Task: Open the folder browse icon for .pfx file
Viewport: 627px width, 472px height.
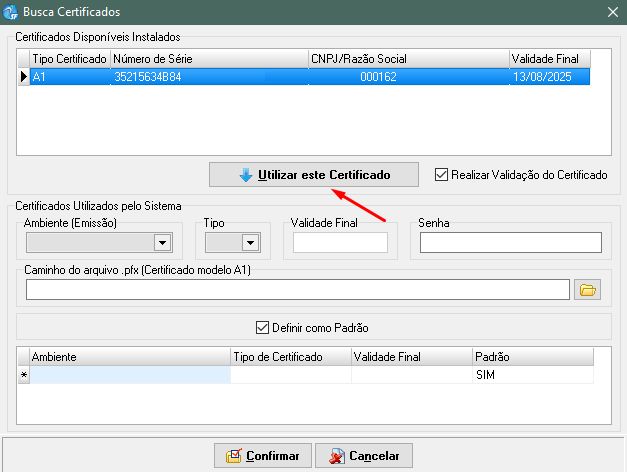Action: [x=588, y=289]
